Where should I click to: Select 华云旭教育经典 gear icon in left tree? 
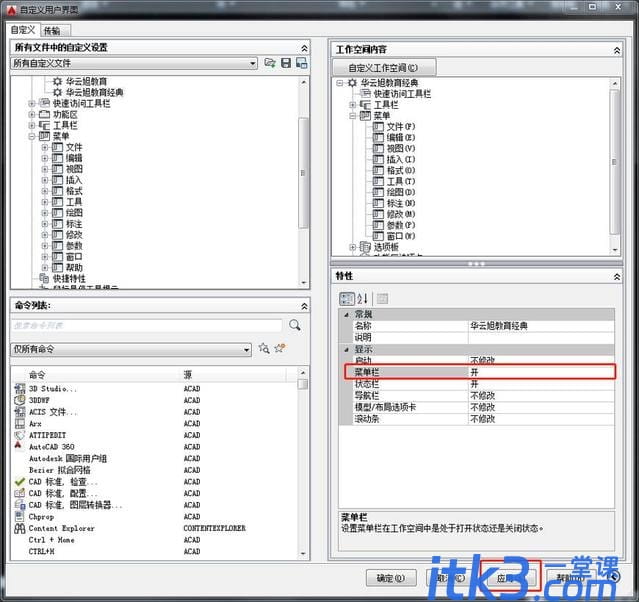click(57, 93)
